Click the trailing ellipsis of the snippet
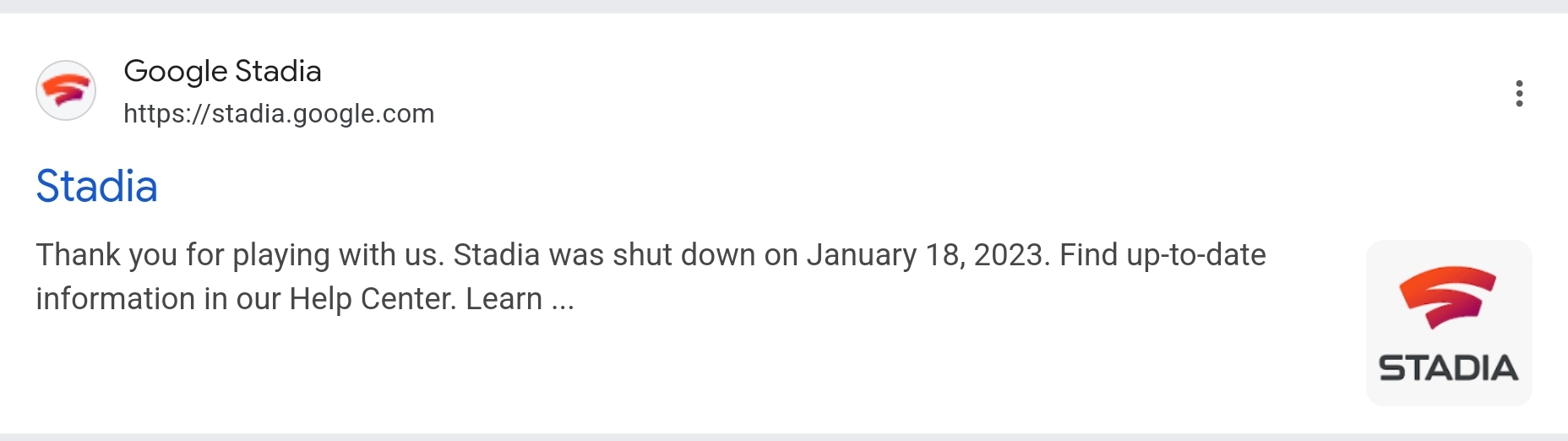Viewport: 1568px width, 441px height. (x=563, y=300)
